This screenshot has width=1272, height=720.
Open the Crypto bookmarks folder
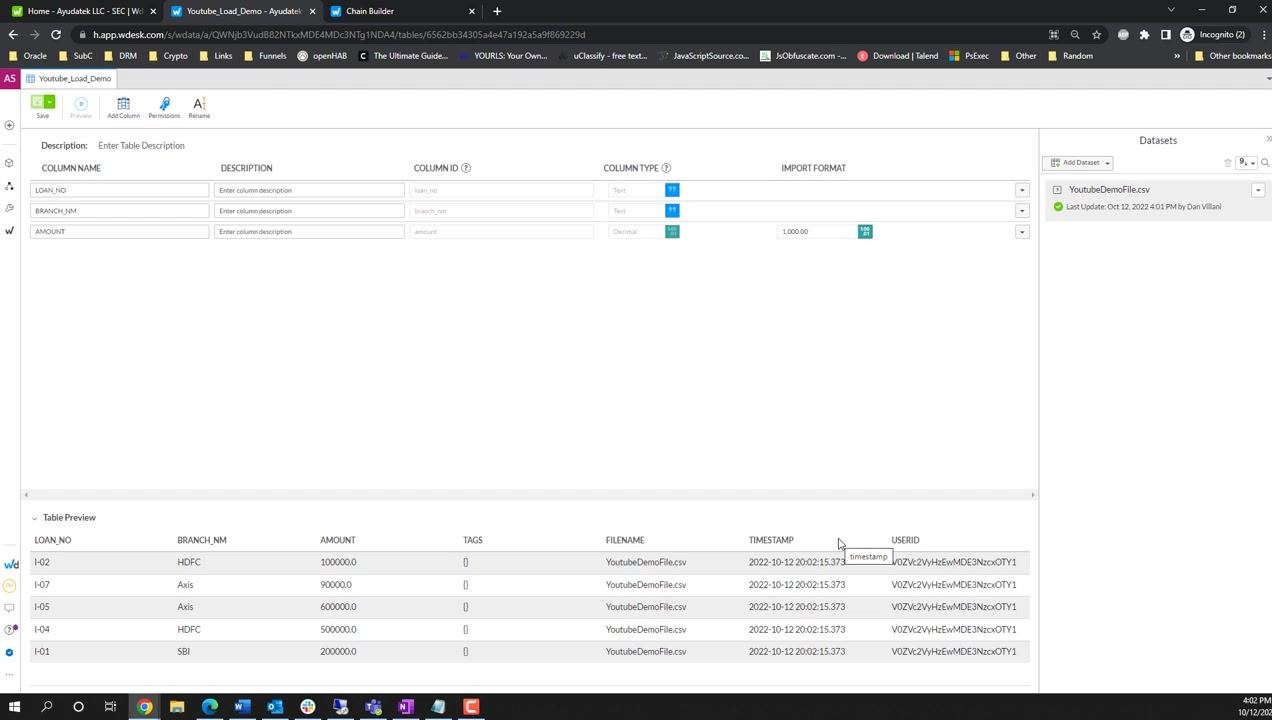[x=168, y=56]
